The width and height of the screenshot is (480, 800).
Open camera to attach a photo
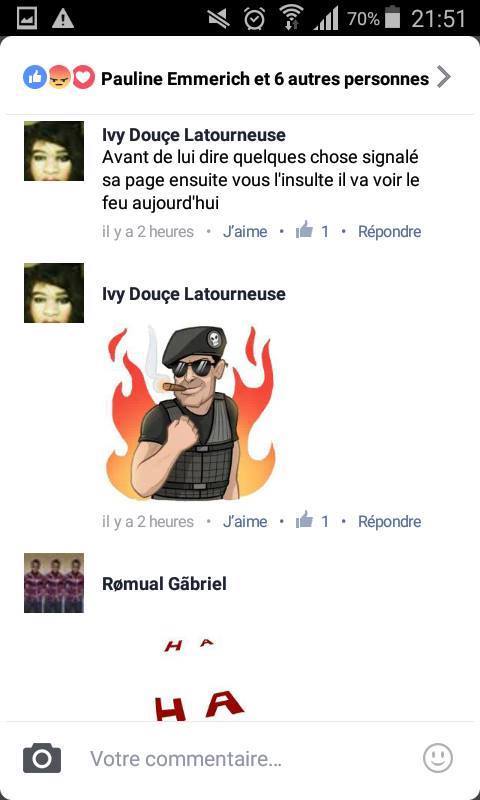click(42, 758)
